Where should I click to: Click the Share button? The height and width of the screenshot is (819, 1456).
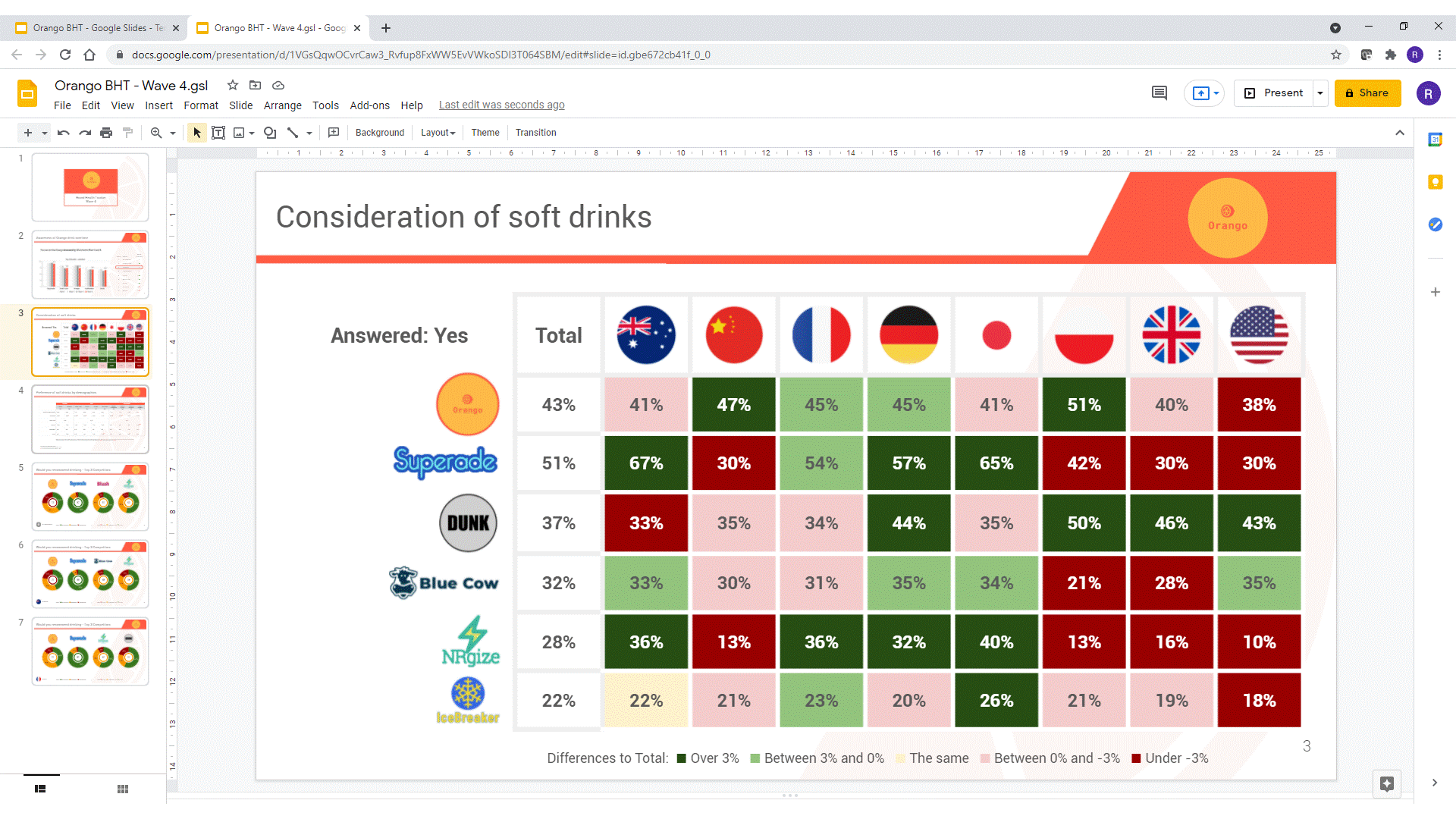1367,93
